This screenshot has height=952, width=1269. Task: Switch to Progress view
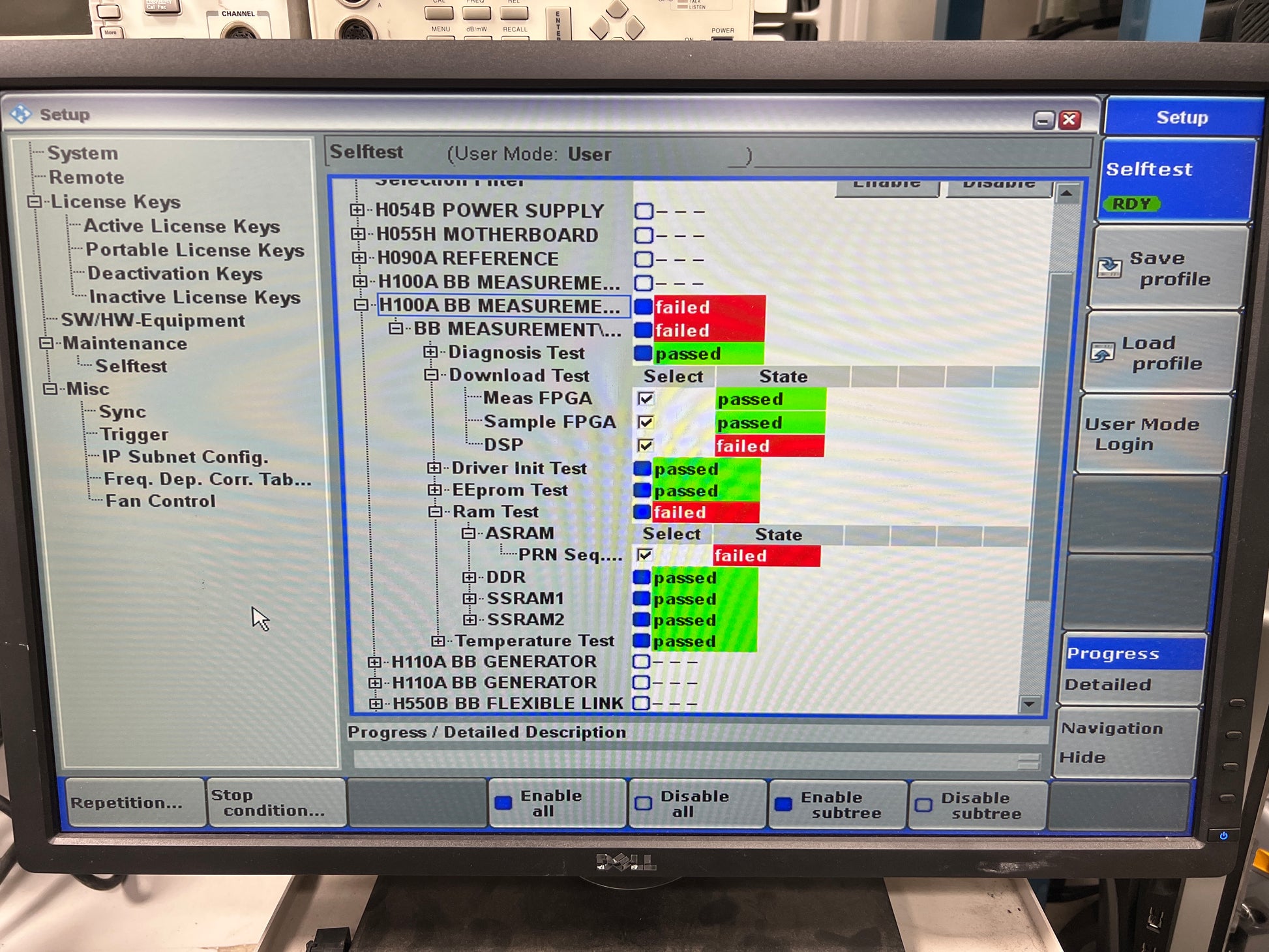click(1135, 653)
